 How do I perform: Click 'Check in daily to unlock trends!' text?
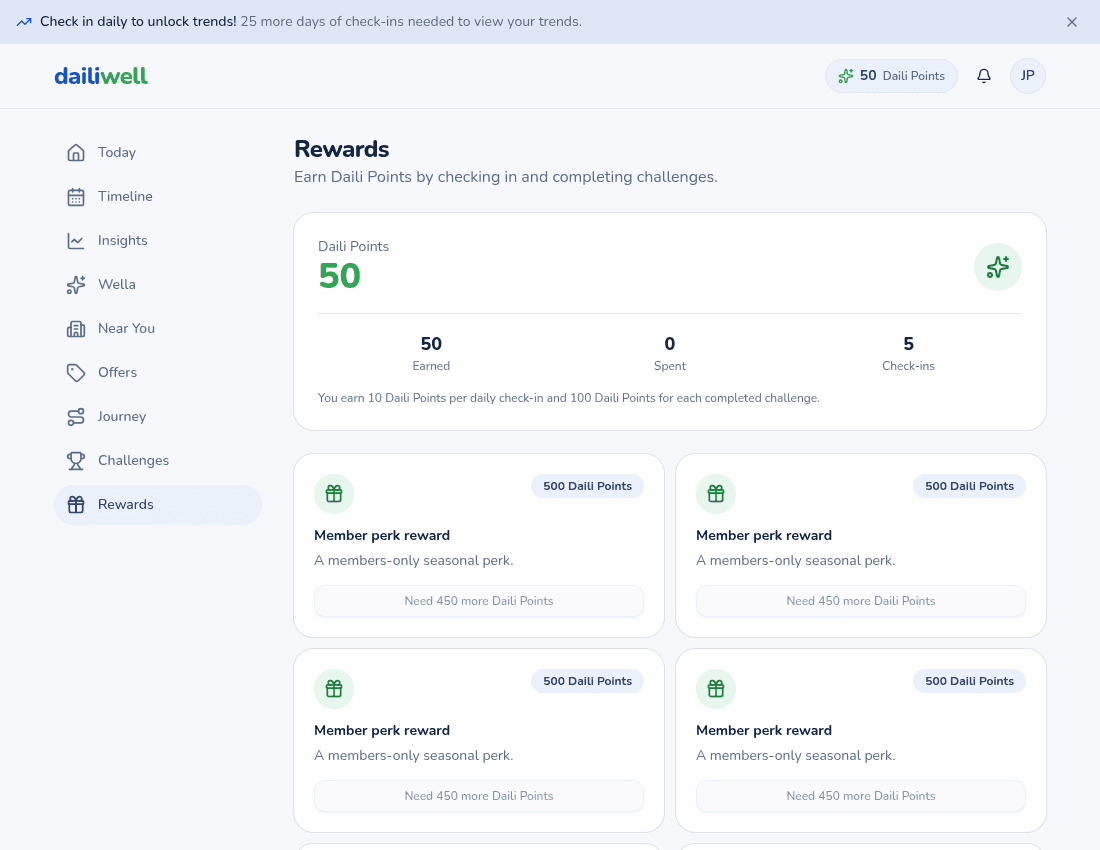click(x=138, y=22)
